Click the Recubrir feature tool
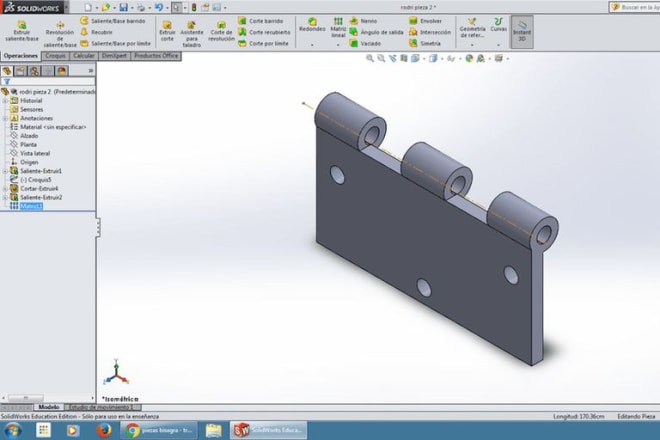This screenshot has height=440, width=660. tap(97, 32)
